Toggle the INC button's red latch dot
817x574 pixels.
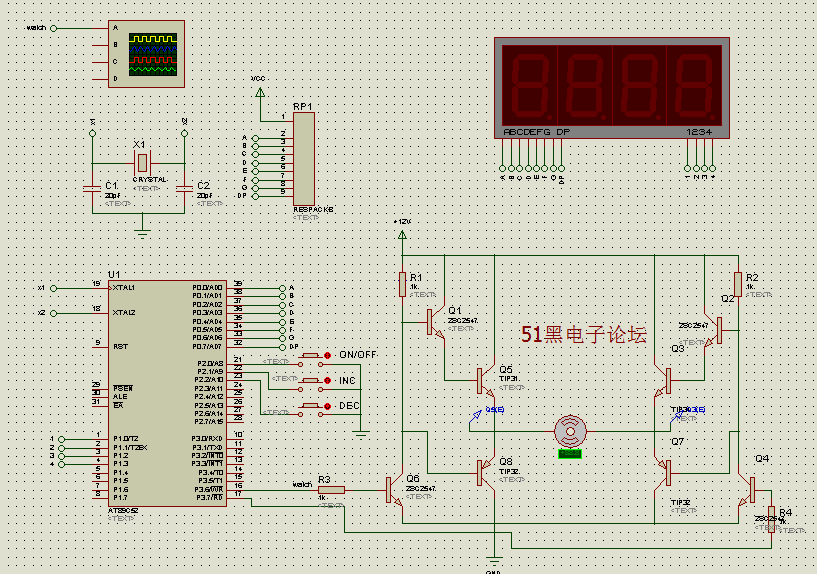327,381
